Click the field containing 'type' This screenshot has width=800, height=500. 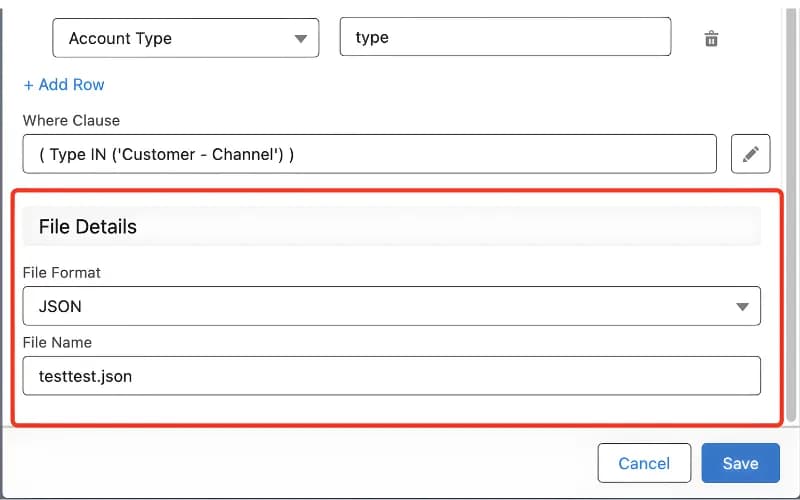tap(505, 37)
